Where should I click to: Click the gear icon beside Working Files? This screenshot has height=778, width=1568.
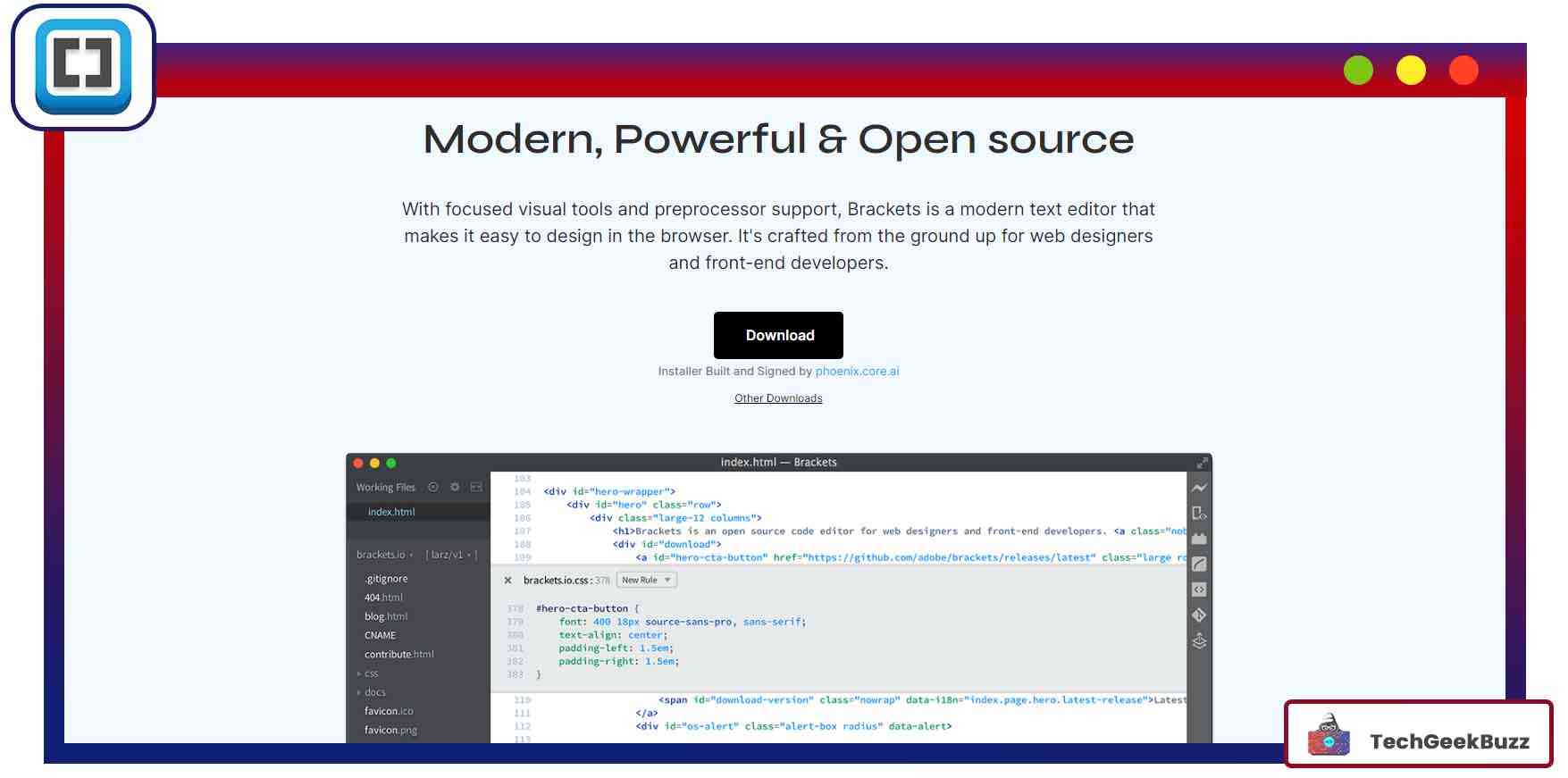455,487
